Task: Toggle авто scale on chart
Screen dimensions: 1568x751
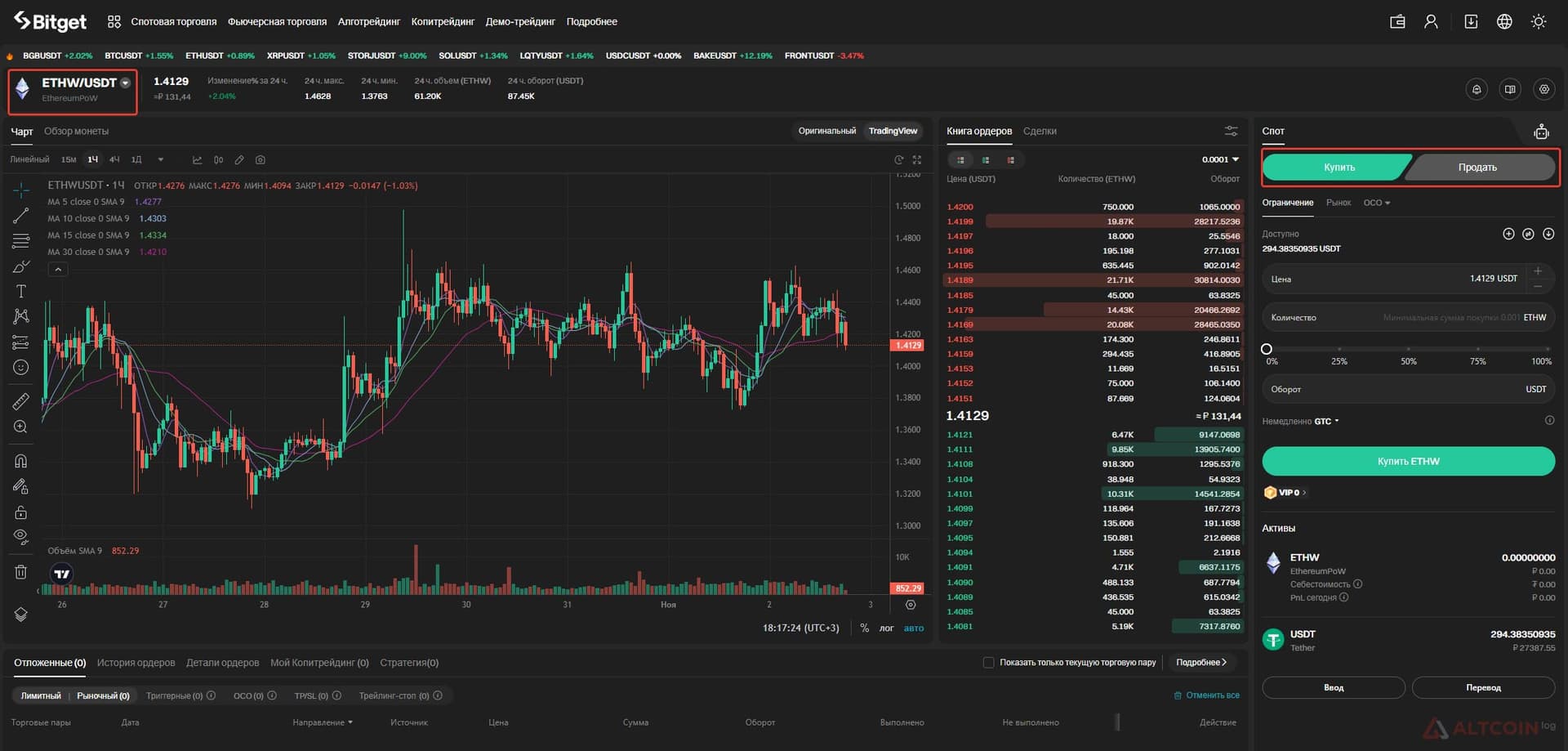Action: (914, 628)
